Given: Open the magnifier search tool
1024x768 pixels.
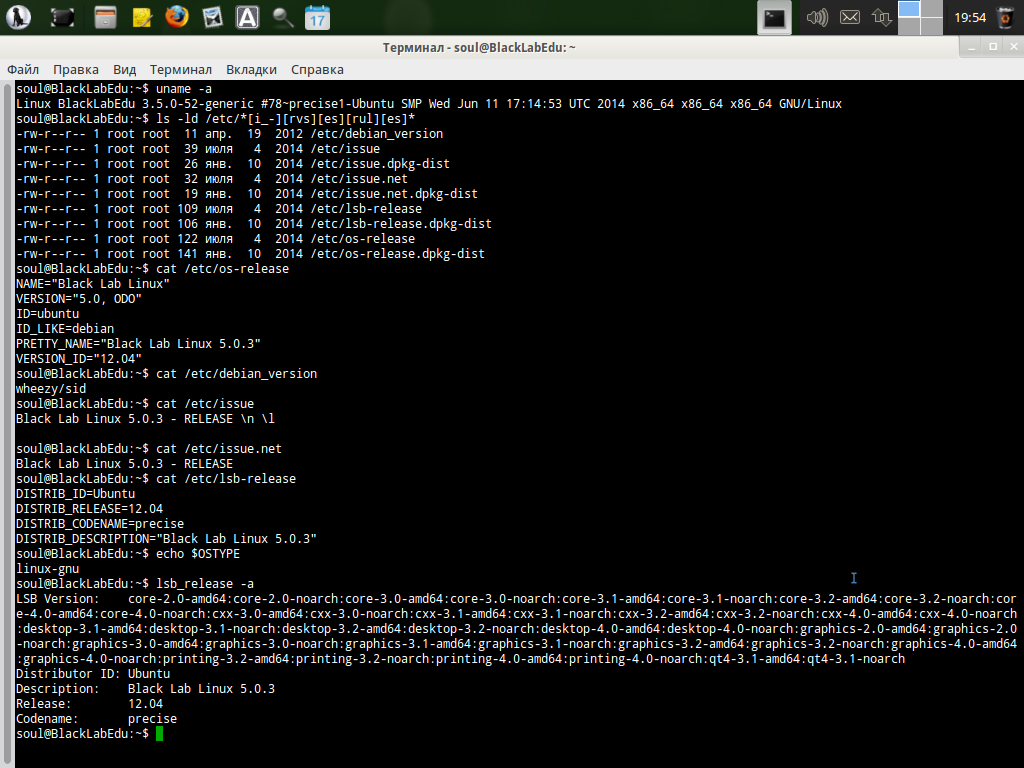Looking at the screenshot, I should click(283, 17).
